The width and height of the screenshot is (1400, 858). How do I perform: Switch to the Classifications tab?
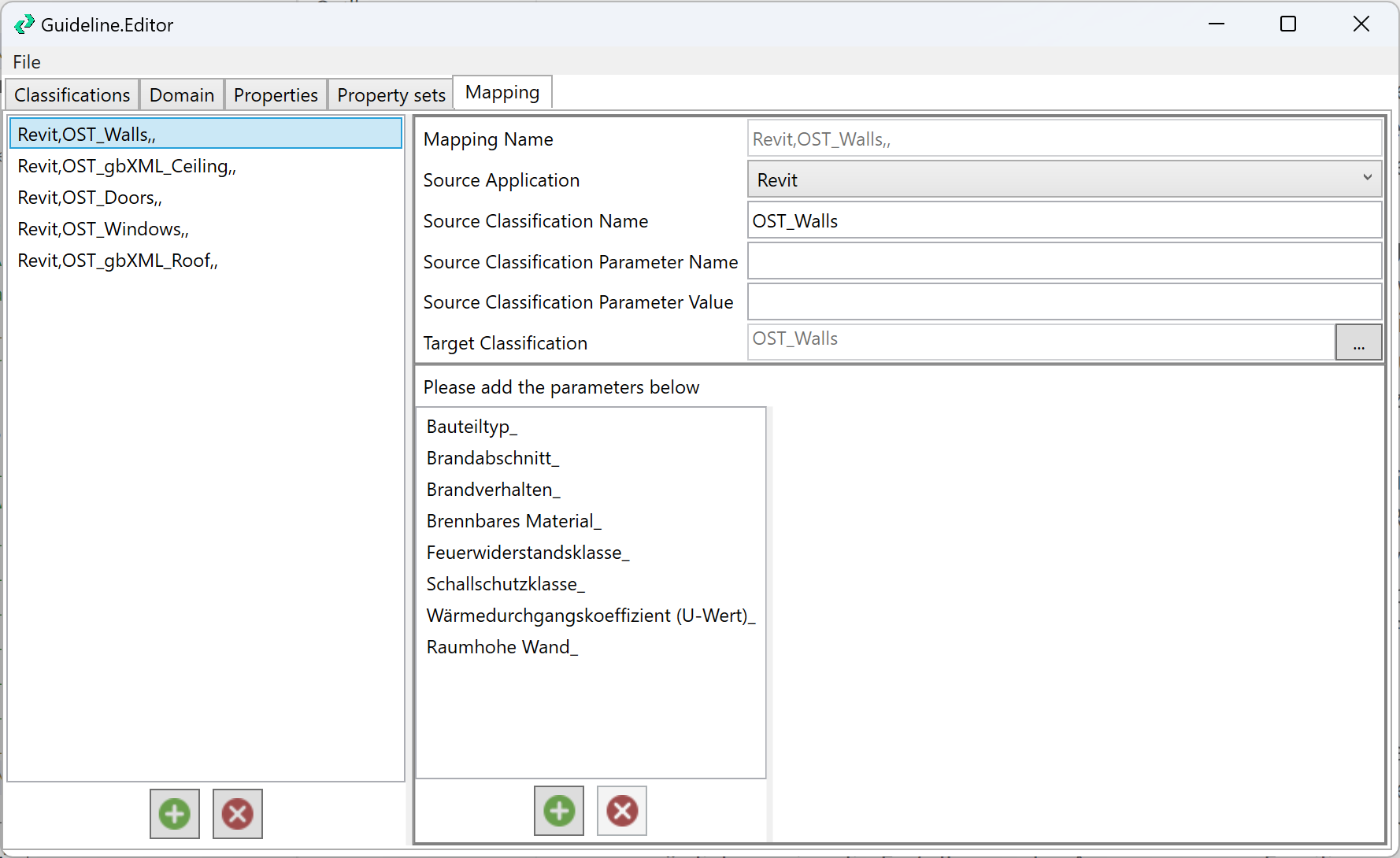click(72, 94)
